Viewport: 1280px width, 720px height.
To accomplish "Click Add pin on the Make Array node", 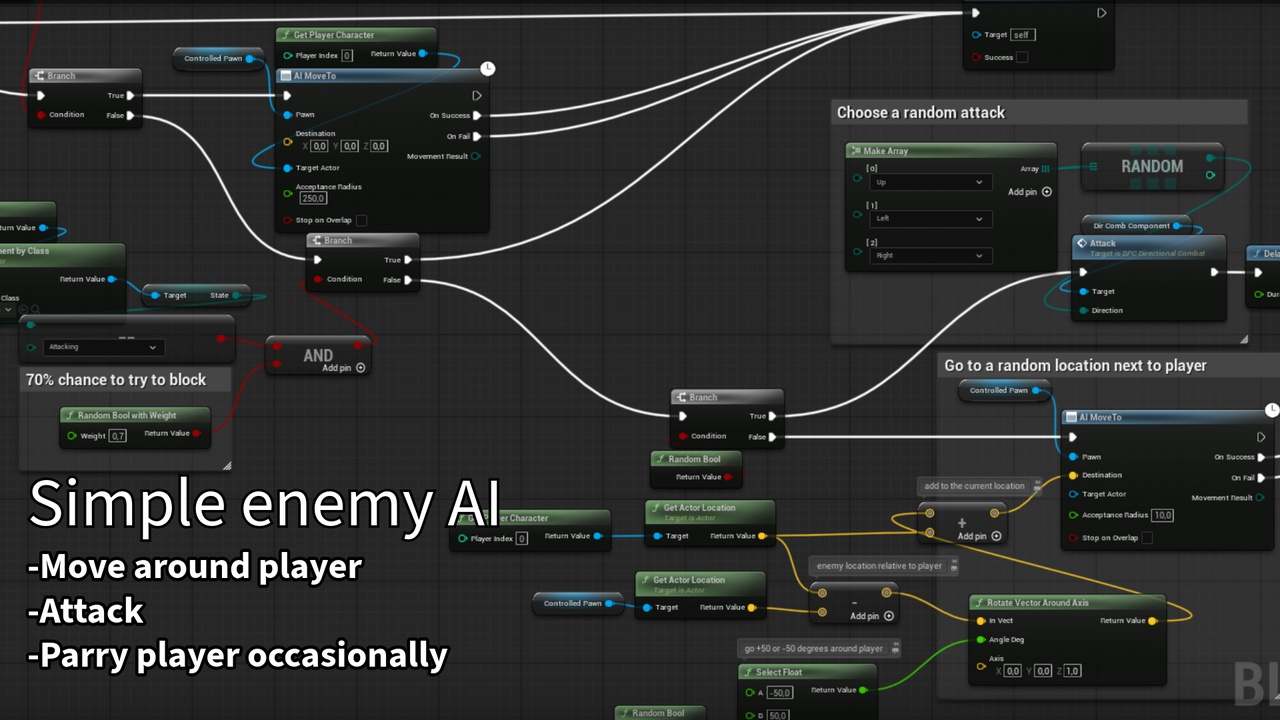I will click(1030, 192).
